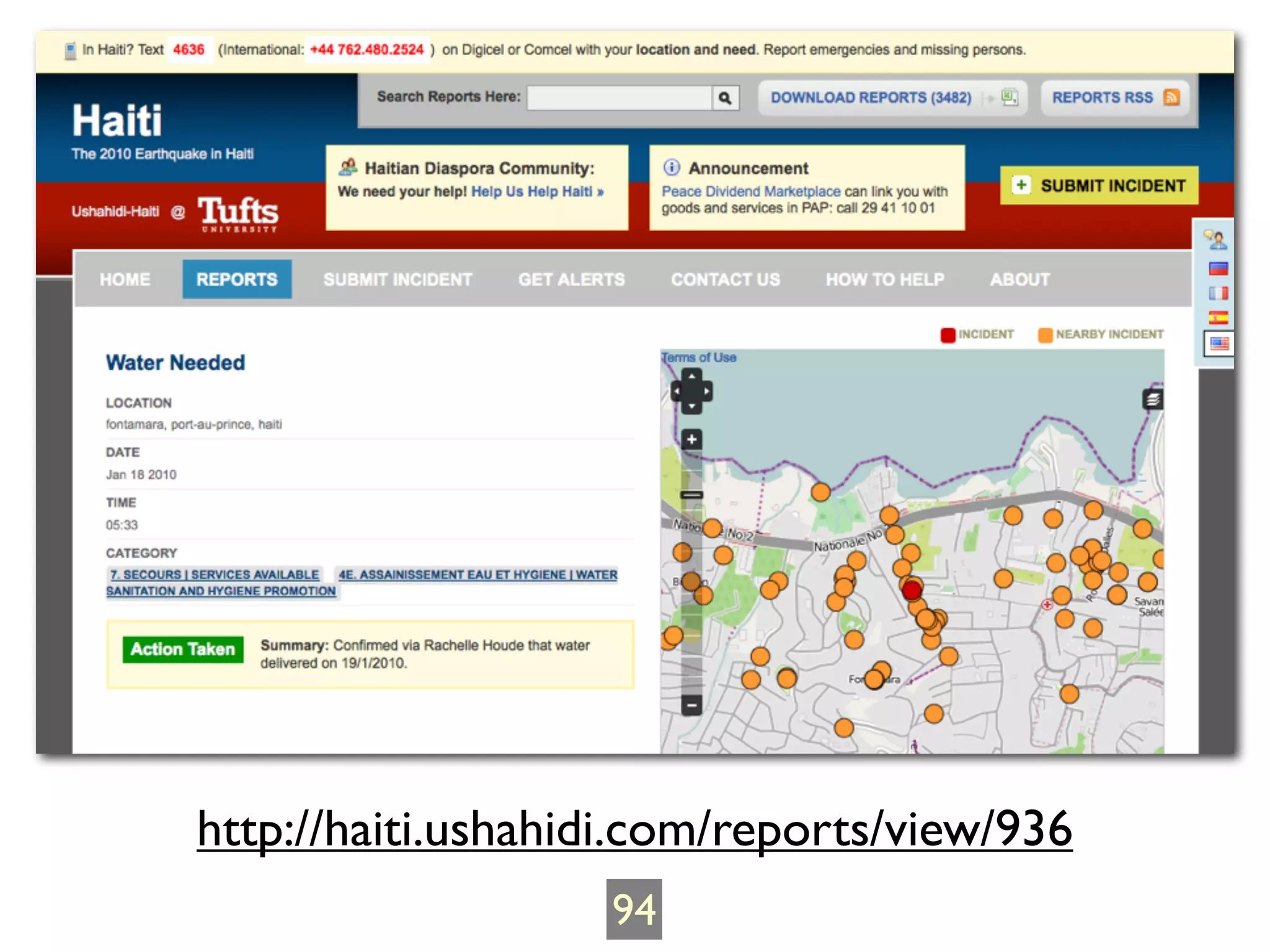Image resolution: width=1270 pixels, height=952 pixels.
Task: Open the Peace Dividend Marketplace link
Action: (x=751, y=192)
